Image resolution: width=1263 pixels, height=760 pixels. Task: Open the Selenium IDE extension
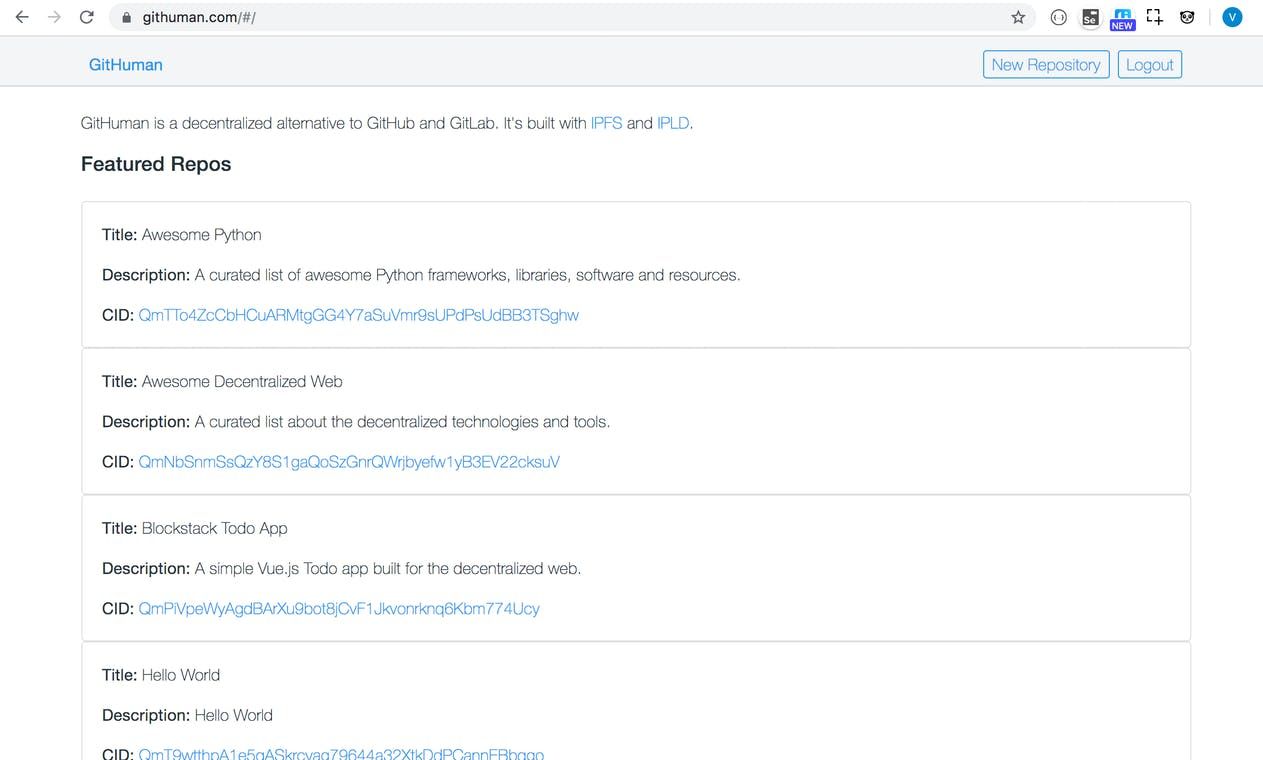coord(1090,17)
